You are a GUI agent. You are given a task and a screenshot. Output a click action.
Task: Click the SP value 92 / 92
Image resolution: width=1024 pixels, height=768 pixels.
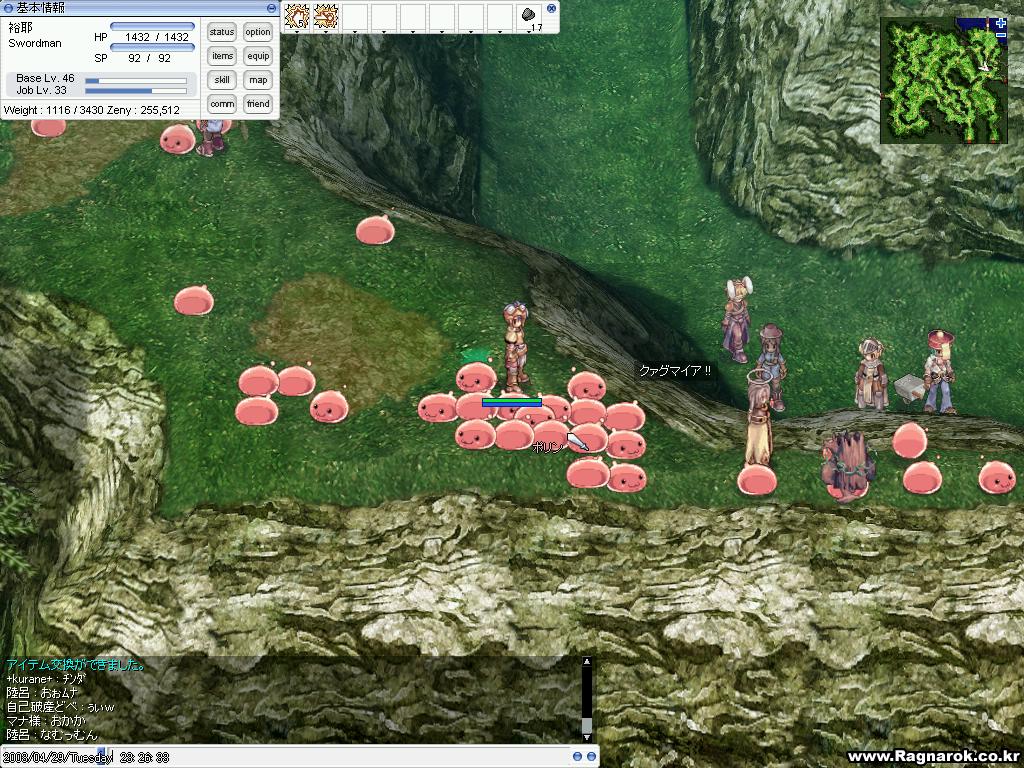pos(150,58)
